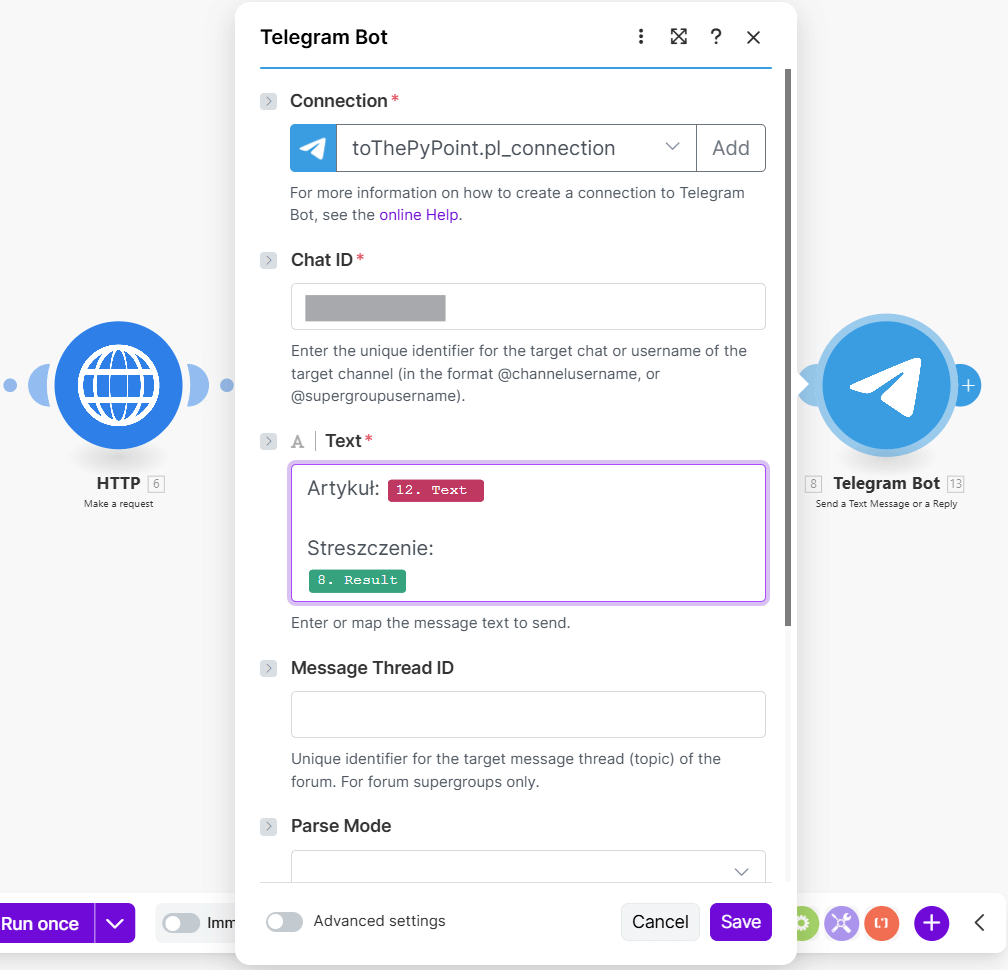The width and height of the screenshot is (1008, 970).
Task: Open the toThePyPoint.pl_connection dropdown
Action: [516, 148]
